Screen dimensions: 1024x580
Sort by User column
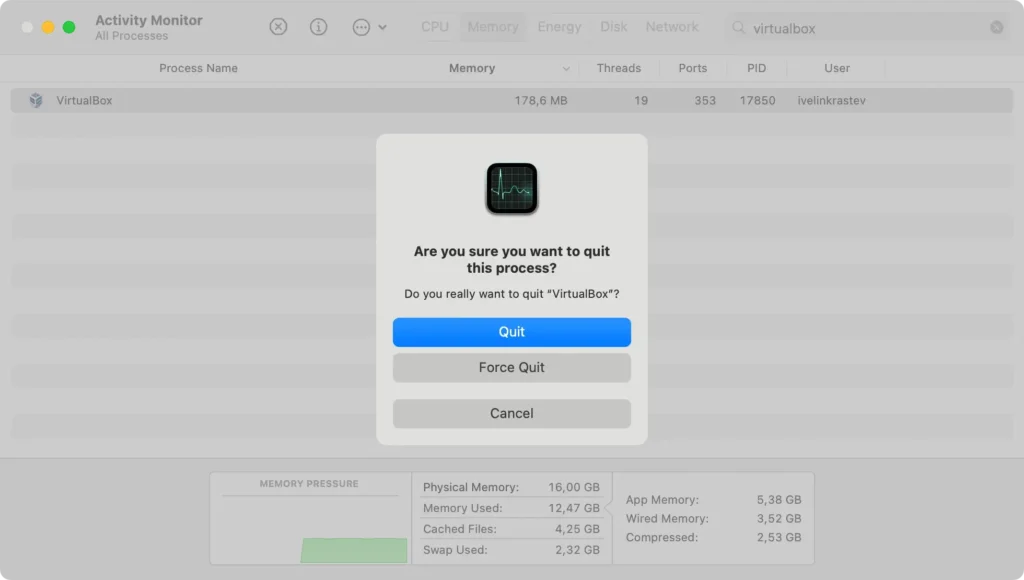click(837, 68)
